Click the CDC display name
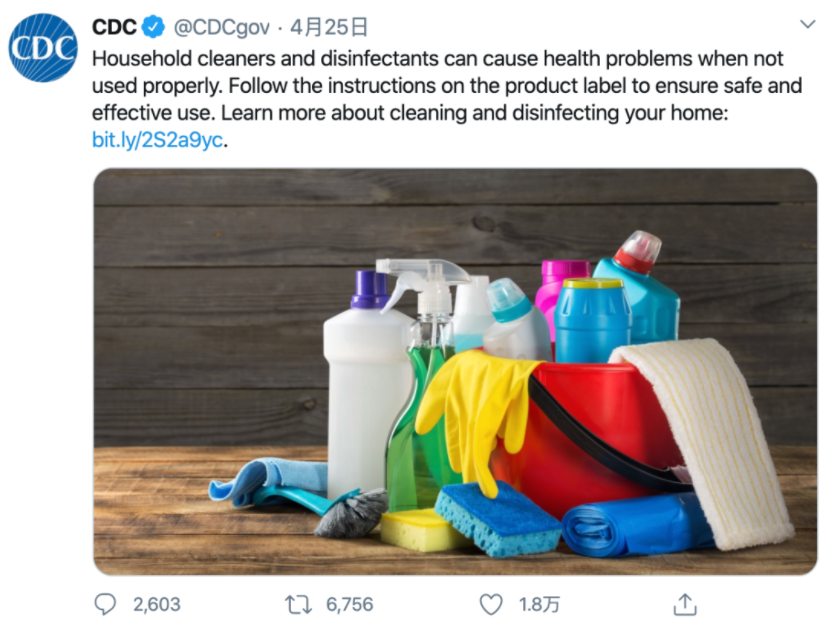Viewport: 836px width, 638px height. pos(114,27)
